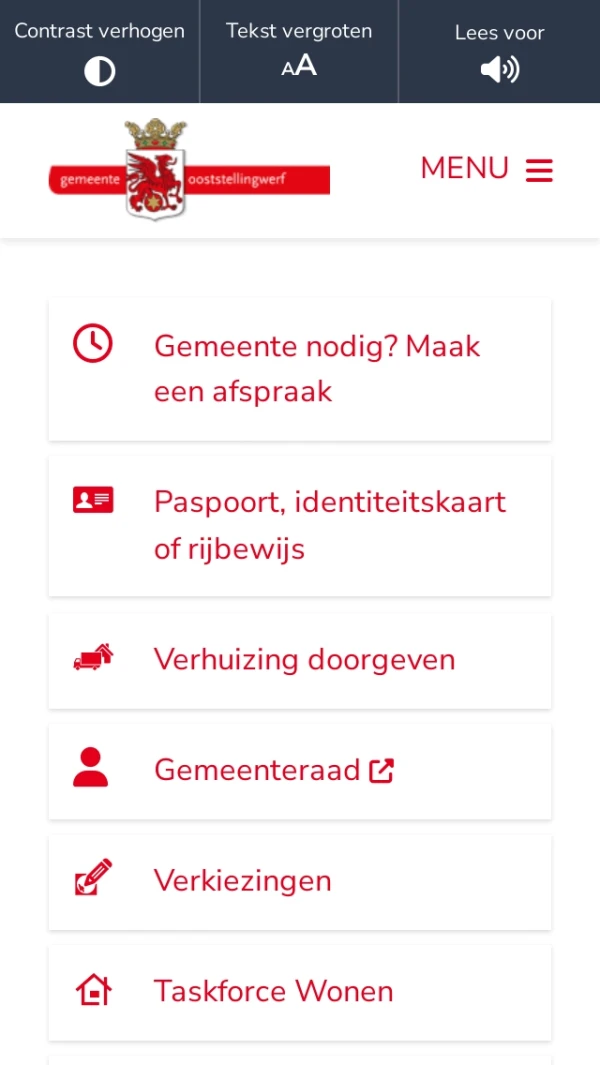Click the speaker icon under Lees voor
Screen dimensions: 600x1065
pos(499,70)
